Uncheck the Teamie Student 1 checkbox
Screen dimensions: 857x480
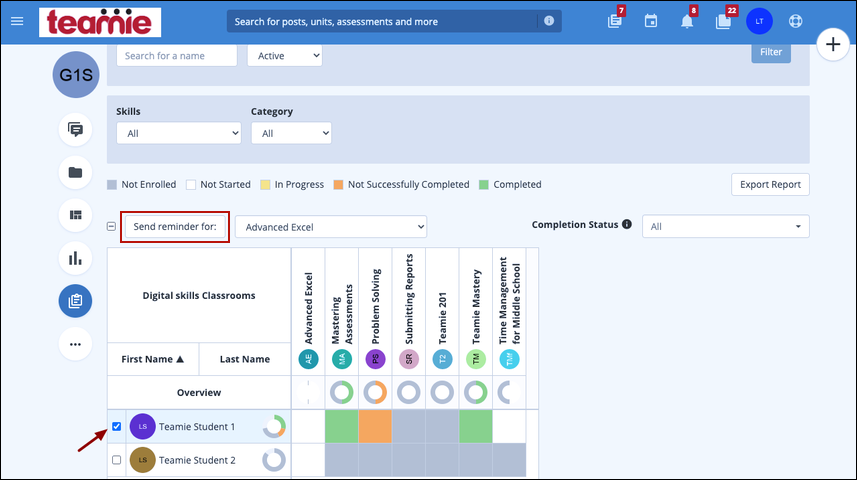click(x=116, y=426)
